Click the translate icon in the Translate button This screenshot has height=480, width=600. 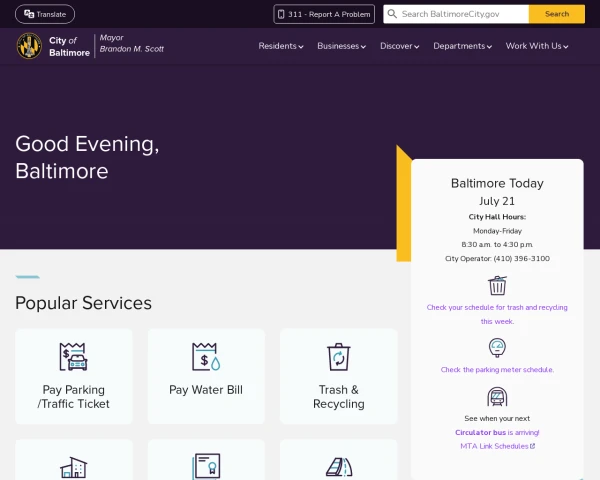tap(29, 14)
